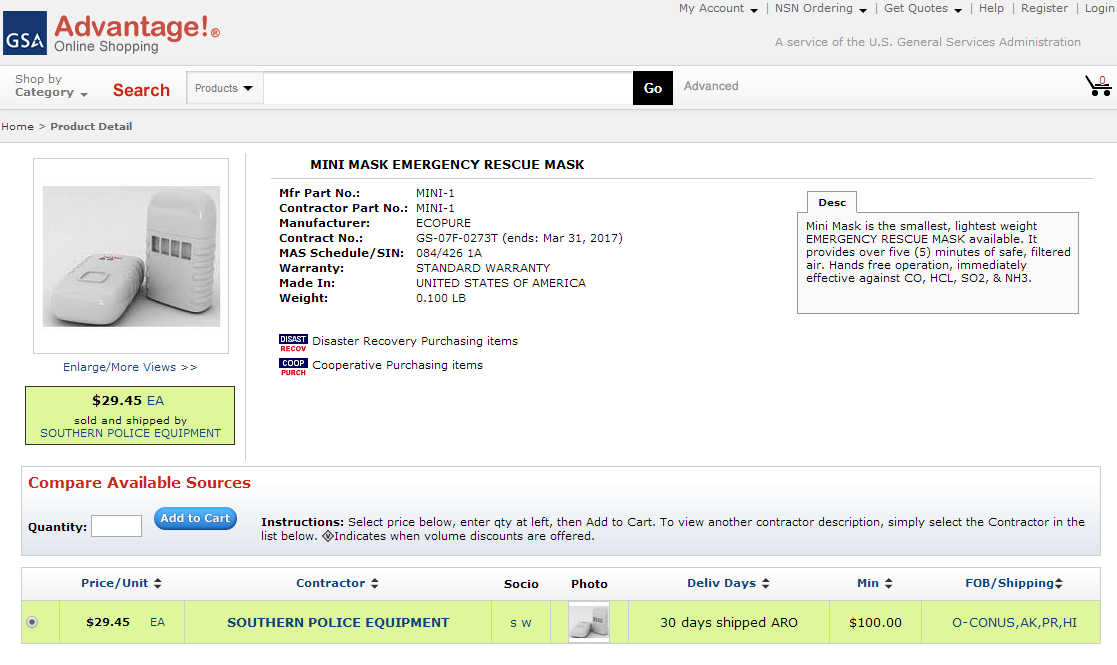The height and width of the screenshot is (665, 1117).
Task: Click the Min column header
Action: [868, 583]
